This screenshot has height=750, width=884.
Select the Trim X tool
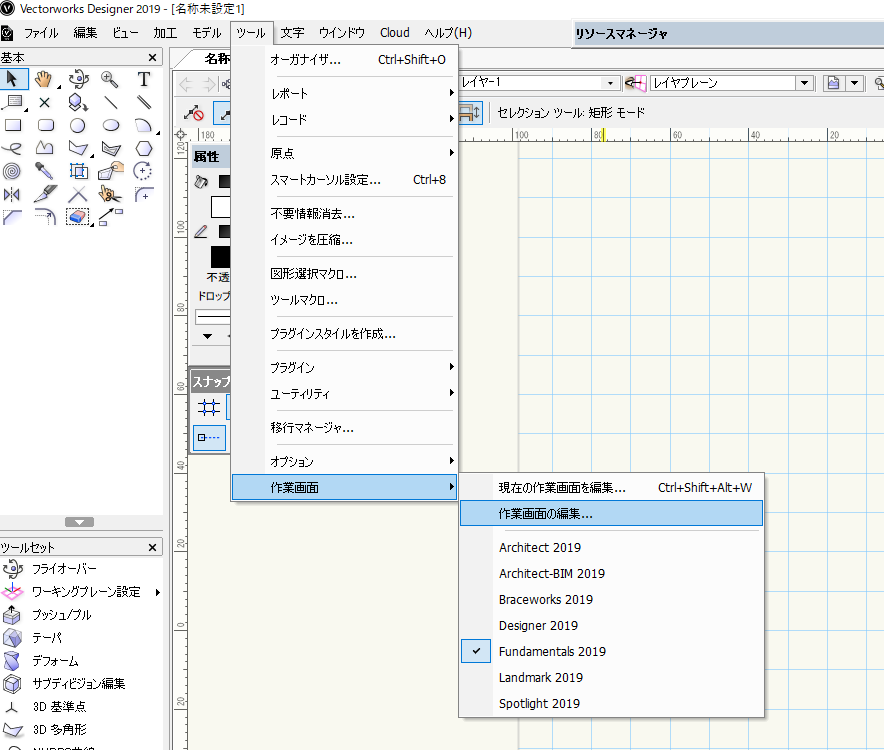pyautogui.click(x=78, y=195)
